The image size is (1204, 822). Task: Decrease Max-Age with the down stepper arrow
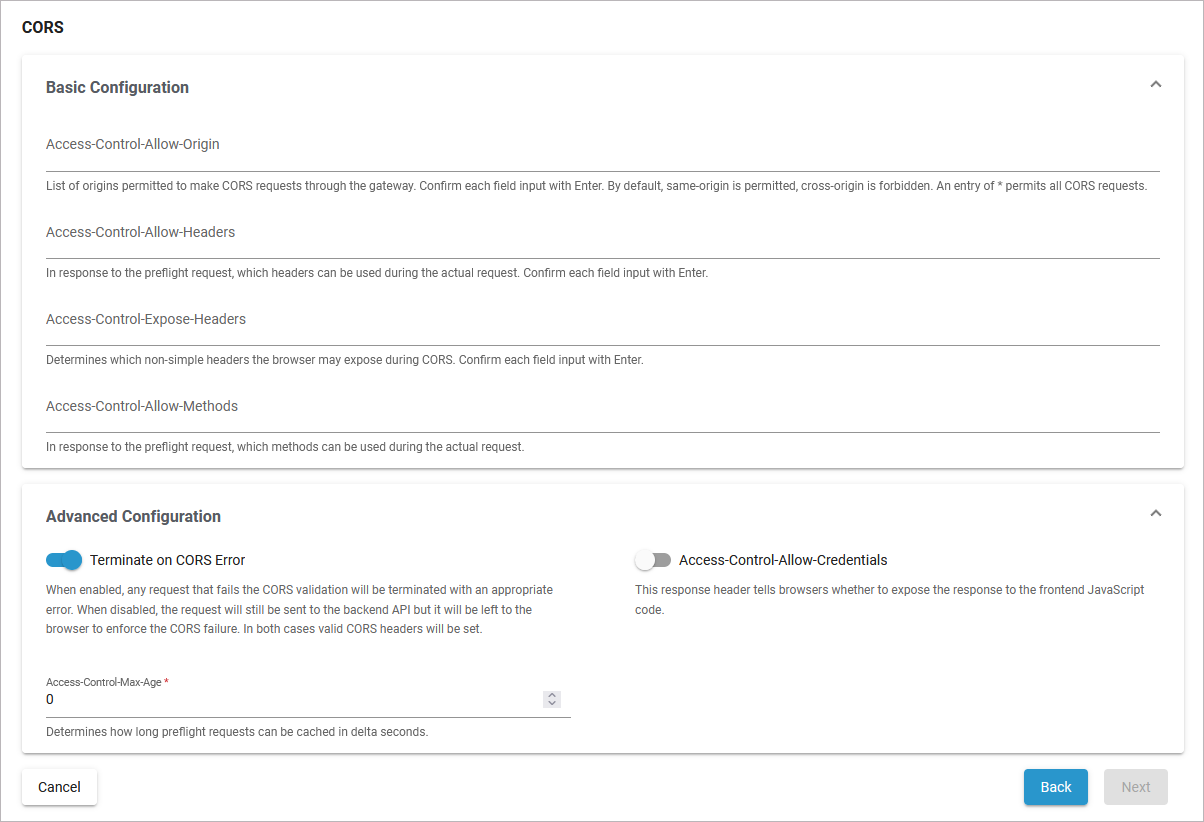pos(552,704)
